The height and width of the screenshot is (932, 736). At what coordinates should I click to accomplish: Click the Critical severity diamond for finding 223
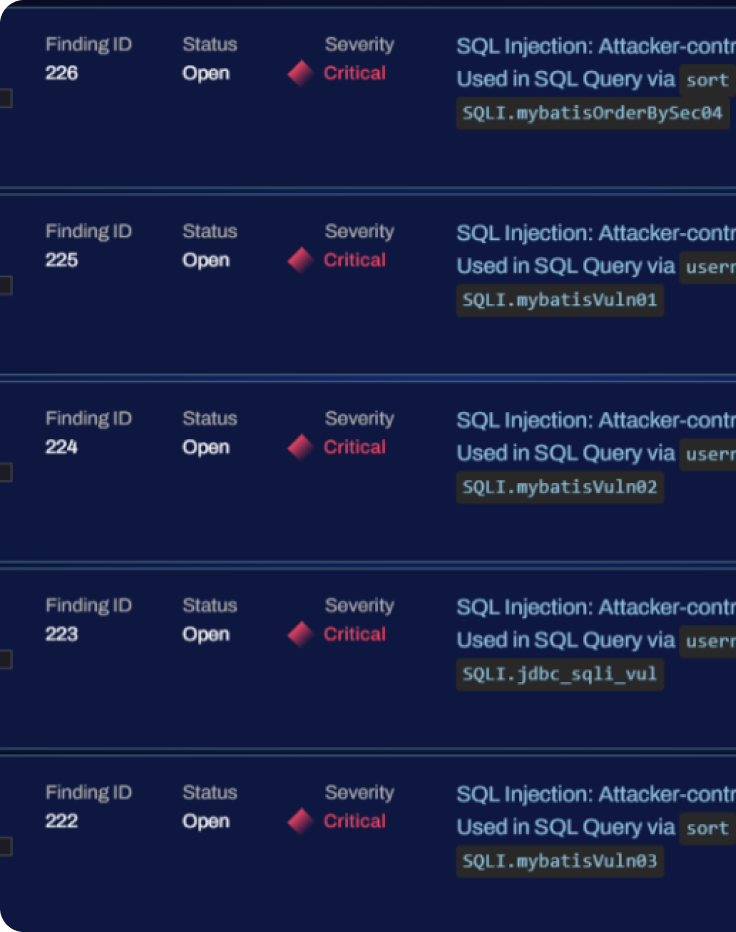click(300, 634)
